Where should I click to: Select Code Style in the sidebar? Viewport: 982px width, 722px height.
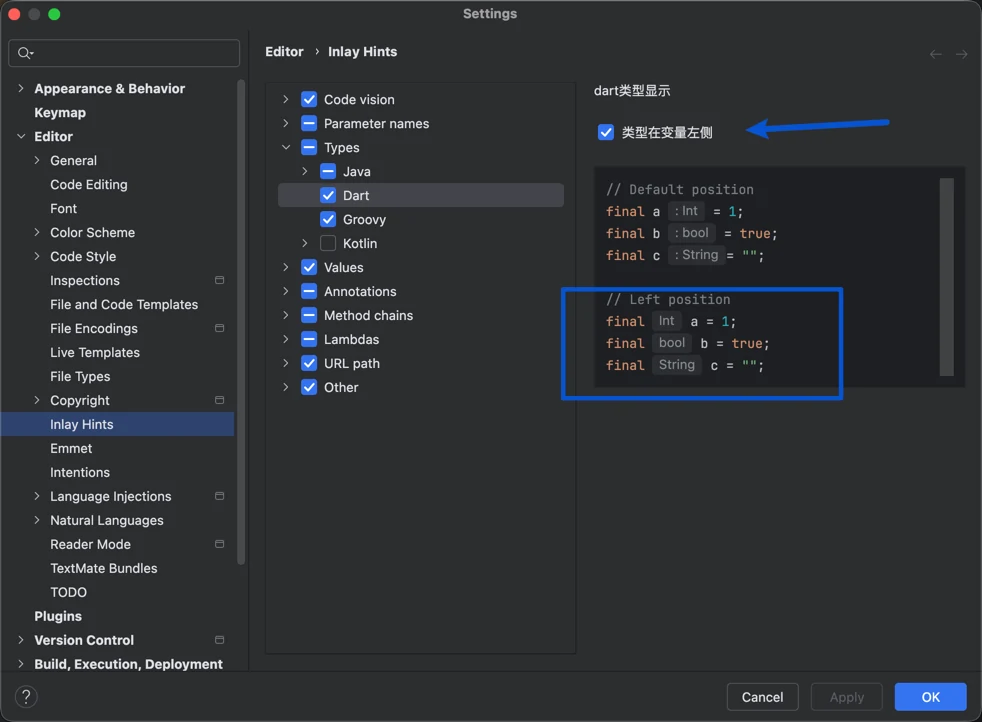[83, 257]
